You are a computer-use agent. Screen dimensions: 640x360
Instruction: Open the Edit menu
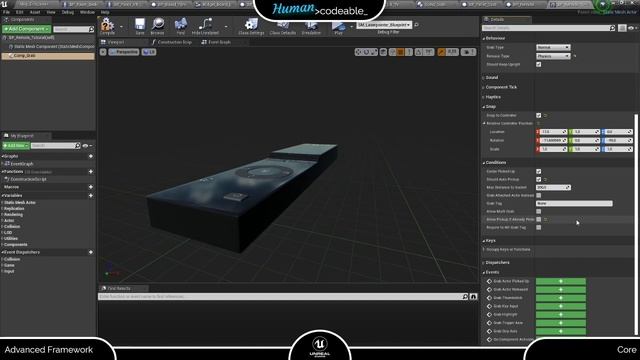(x=19, y=12)
